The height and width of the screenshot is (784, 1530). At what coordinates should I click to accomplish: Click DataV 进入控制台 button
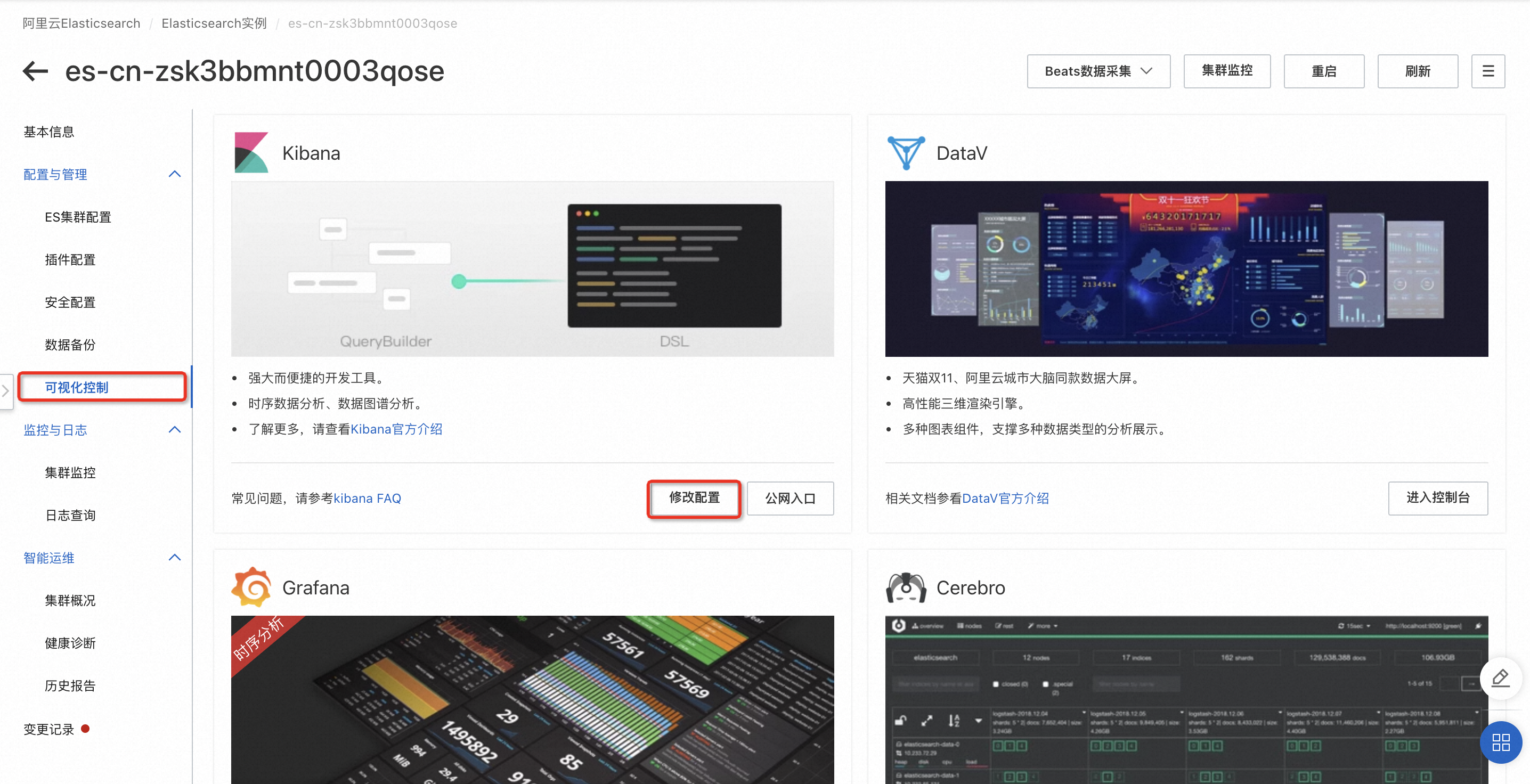click(x=1437, y=497)
